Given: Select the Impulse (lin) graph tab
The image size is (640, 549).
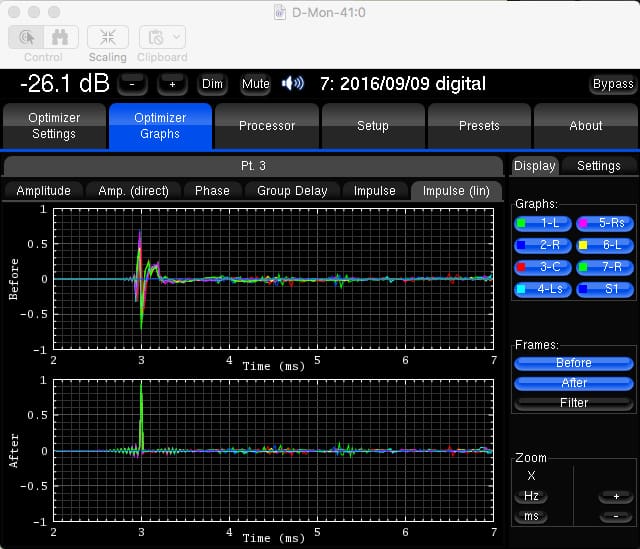Looking at the screenshot, I should [456, 191].
